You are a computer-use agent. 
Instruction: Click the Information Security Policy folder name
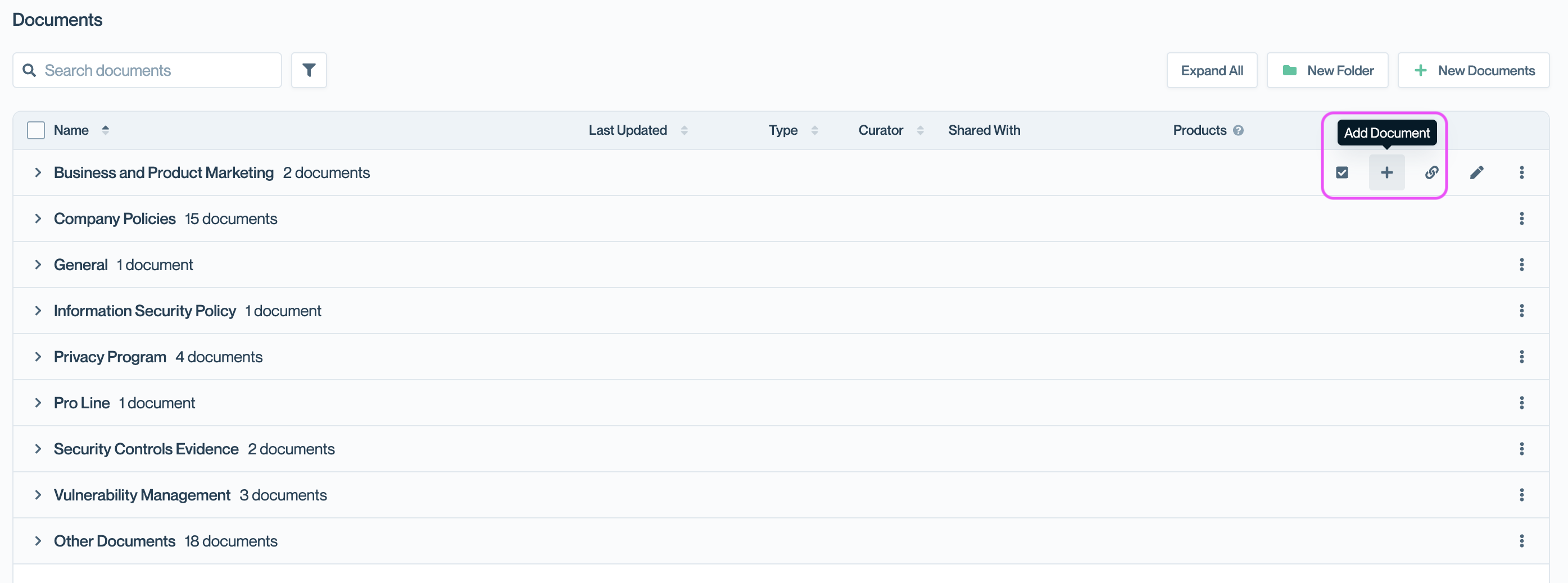point(145,311)
